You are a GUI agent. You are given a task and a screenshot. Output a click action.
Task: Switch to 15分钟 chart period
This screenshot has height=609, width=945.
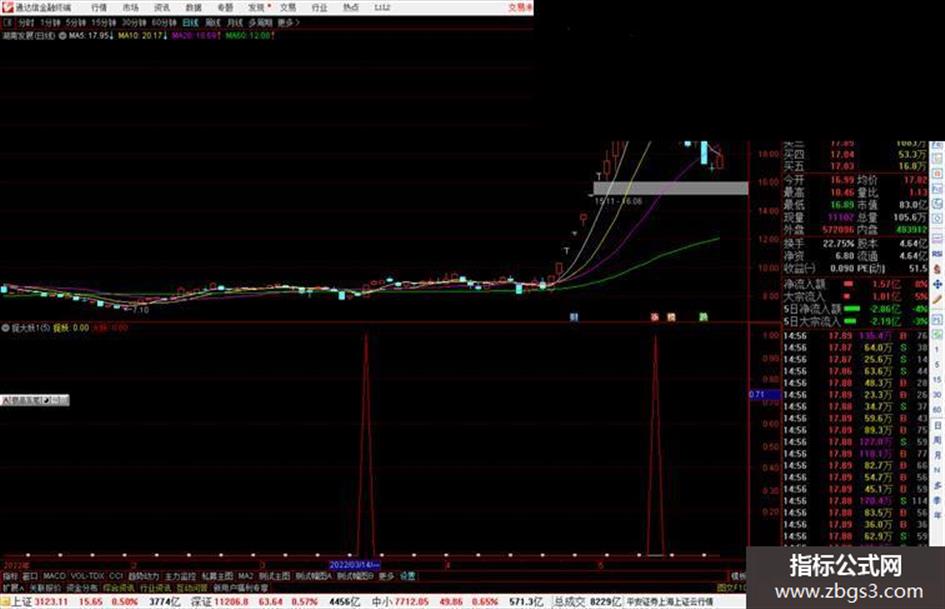coord(104,22)
